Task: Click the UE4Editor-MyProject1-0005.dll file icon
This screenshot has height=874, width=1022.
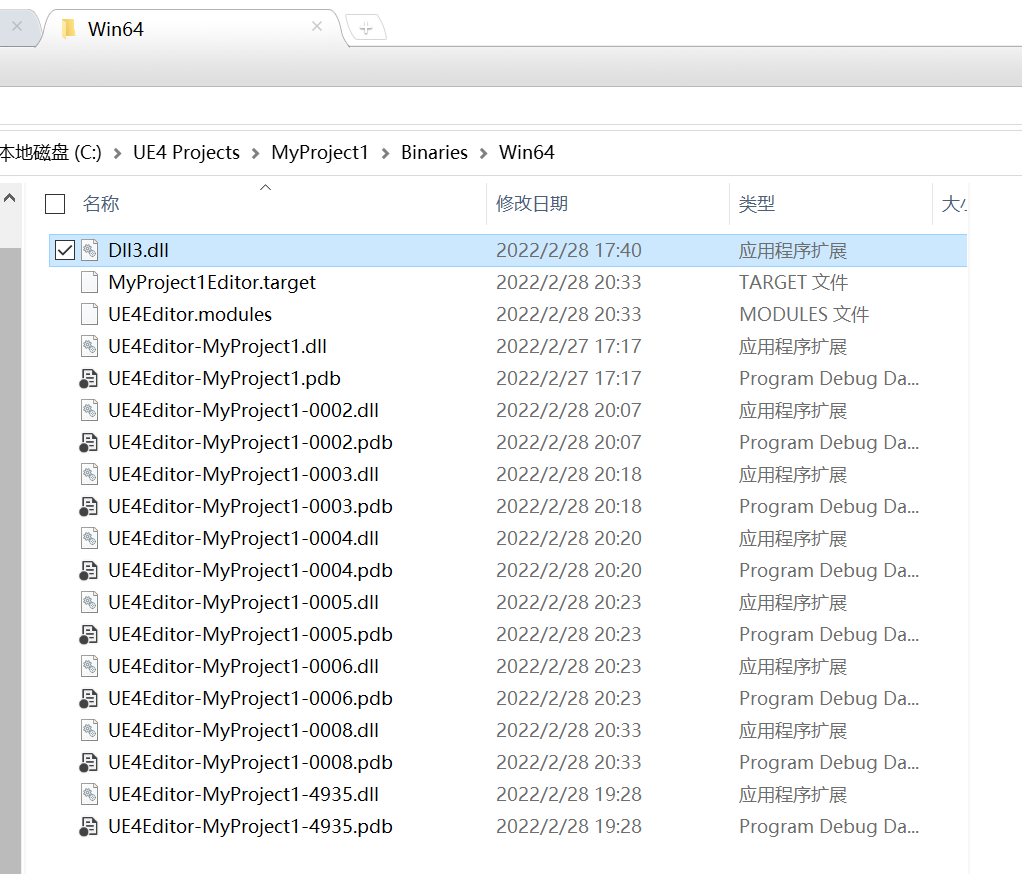Action: click(89, 602)
